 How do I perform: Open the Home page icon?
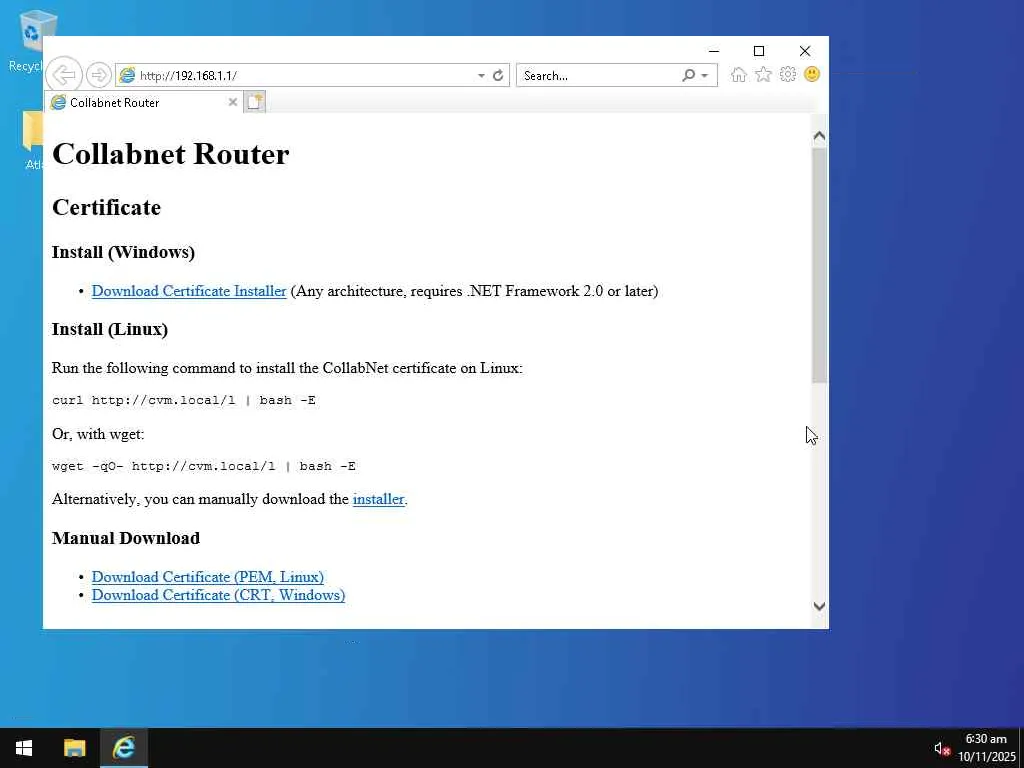(739, 74)
